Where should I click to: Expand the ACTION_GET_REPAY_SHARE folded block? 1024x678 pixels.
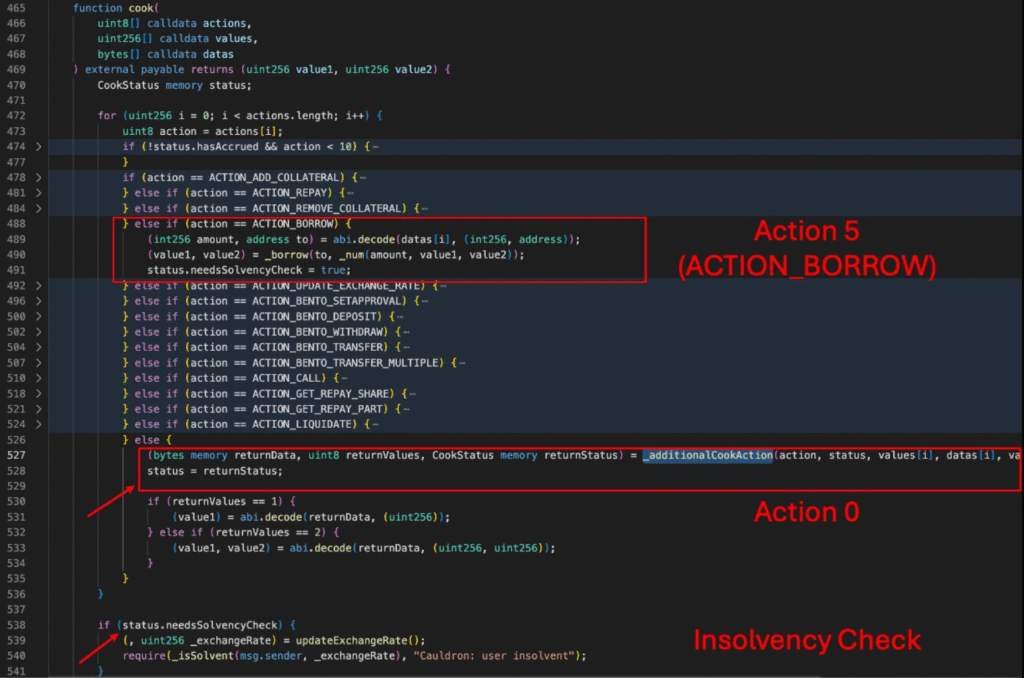pos(39,393)
